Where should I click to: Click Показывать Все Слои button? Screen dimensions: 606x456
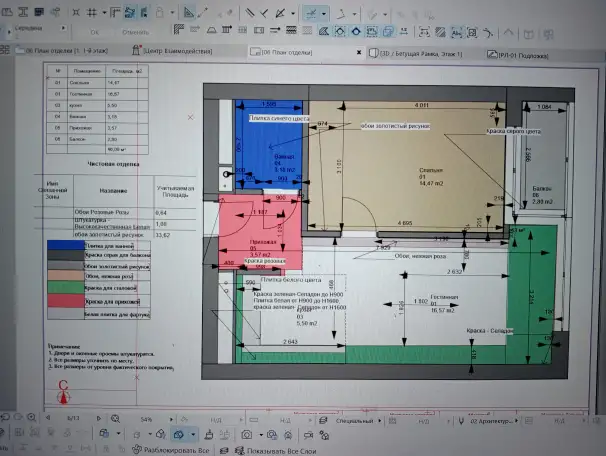[x=276, y=451]
